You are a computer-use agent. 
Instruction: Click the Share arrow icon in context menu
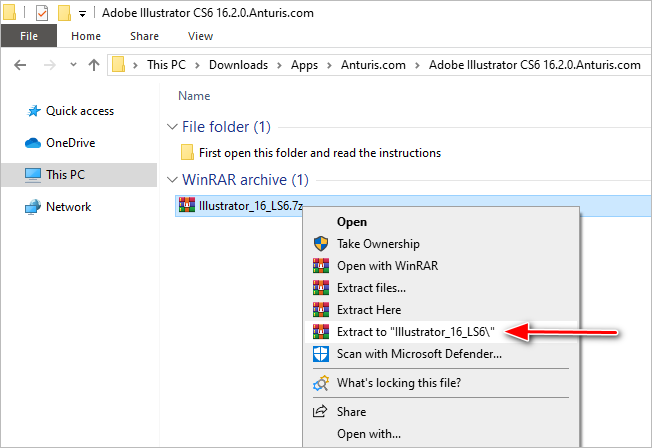point(321,412)
